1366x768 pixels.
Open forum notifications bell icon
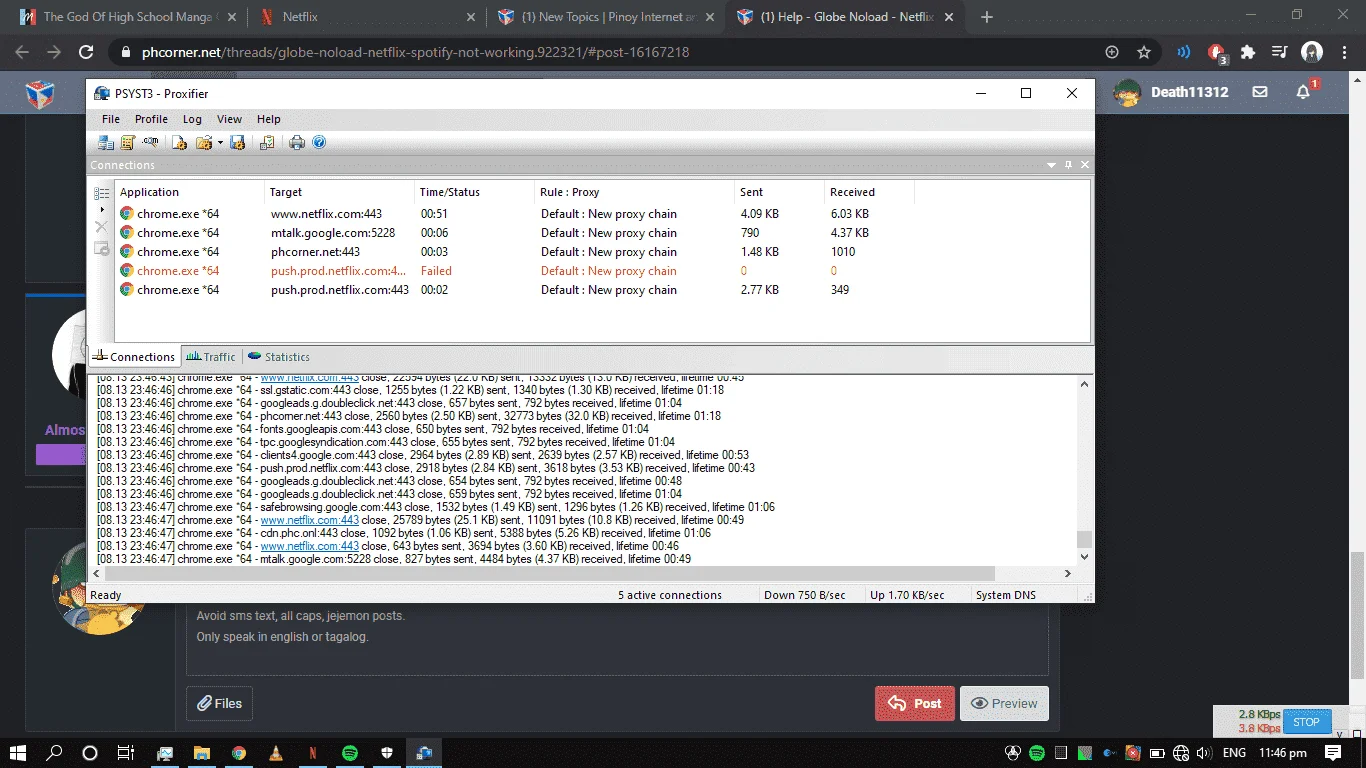click(1304, 92)
